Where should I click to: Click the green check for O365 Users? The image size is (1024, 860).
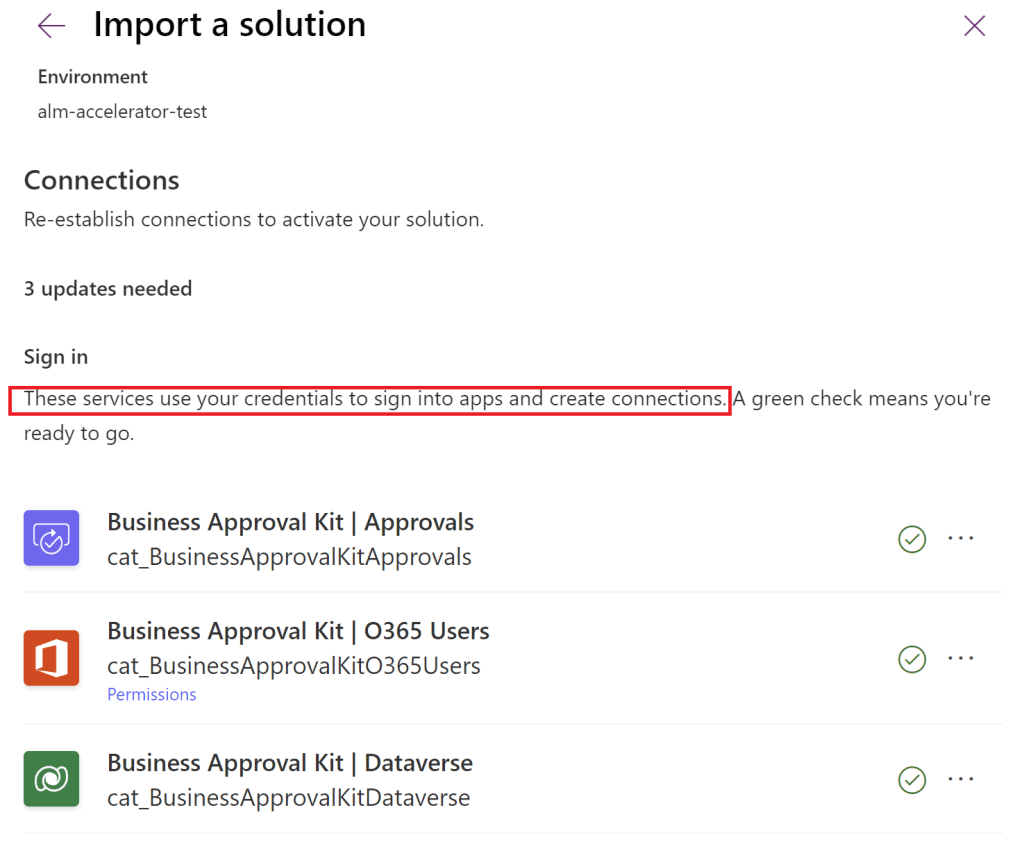(x=912, y=659)
